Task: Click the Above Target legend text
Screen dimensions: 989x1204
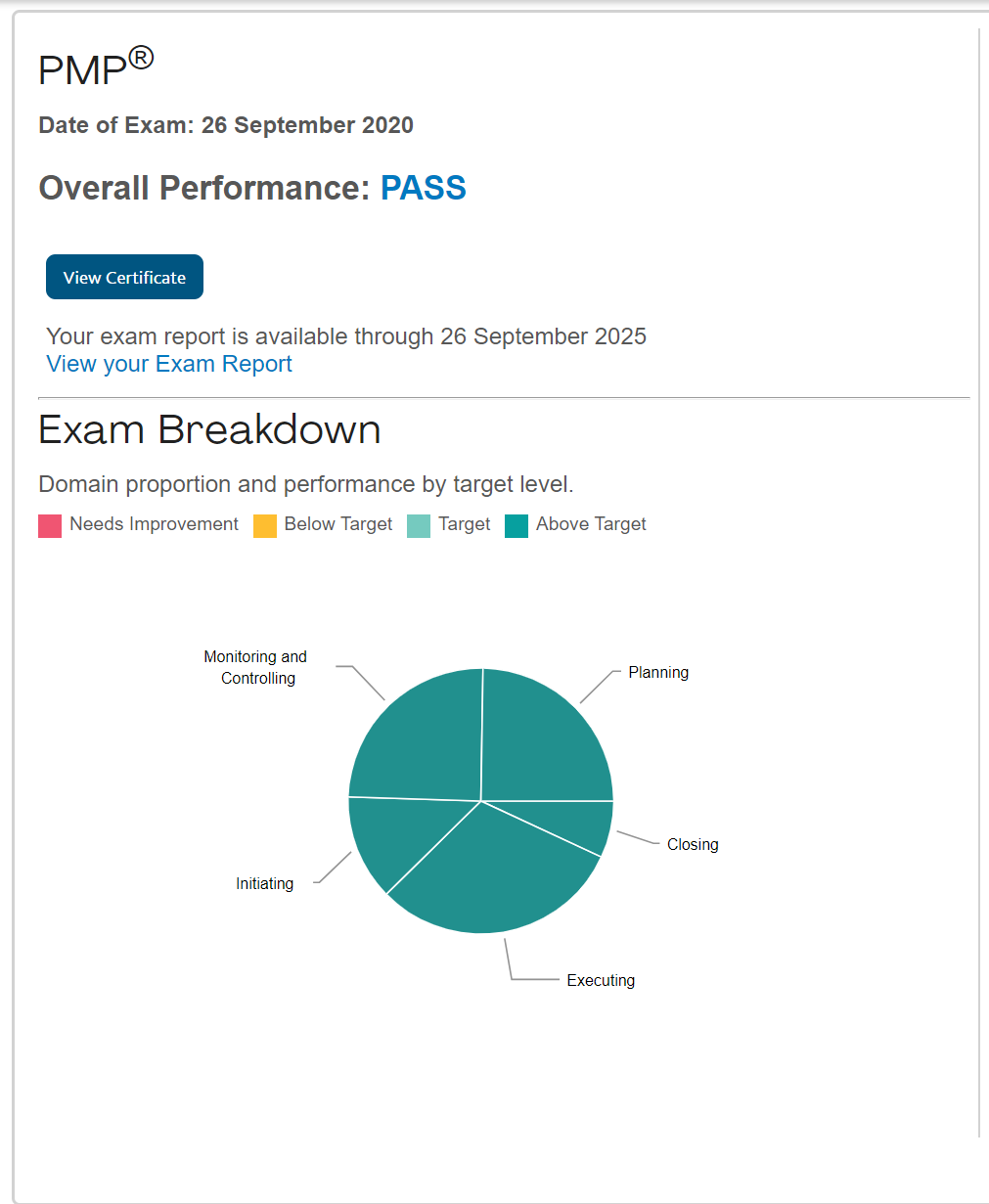Action: 591,524
